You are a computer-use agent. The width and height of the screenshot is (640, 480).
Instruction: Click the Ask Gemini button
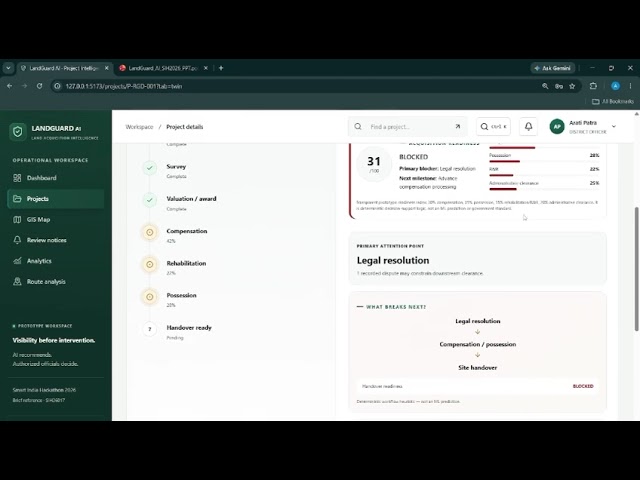click(553, 68)
